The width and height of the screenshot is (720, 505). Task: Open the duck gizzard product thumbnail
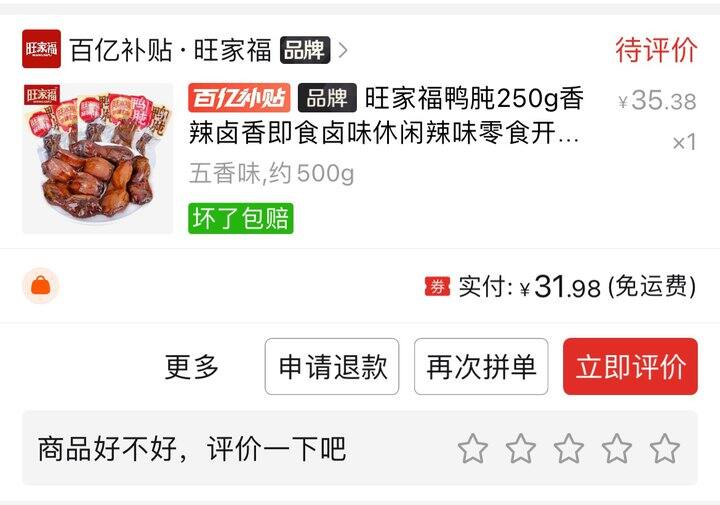[x=98, y=158]
